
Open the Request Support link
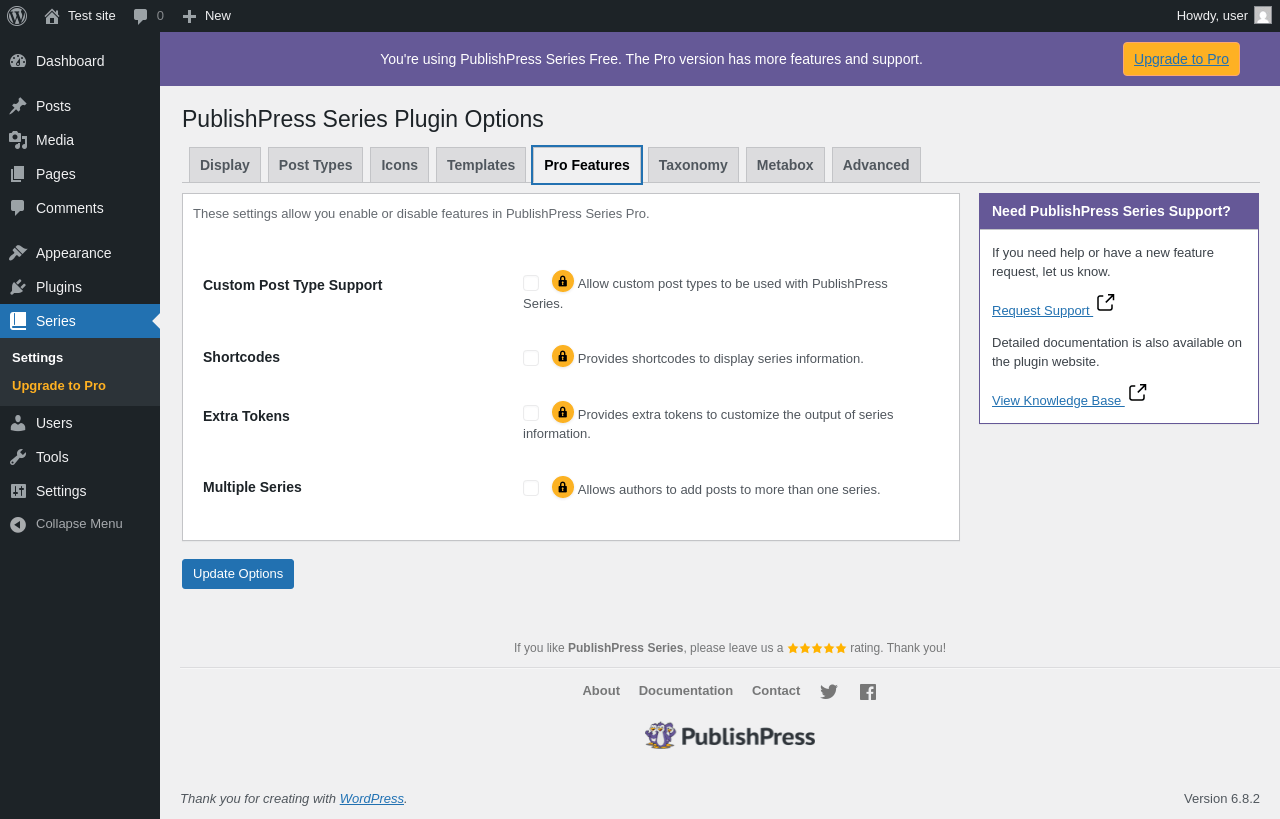tap(1041, 310)
